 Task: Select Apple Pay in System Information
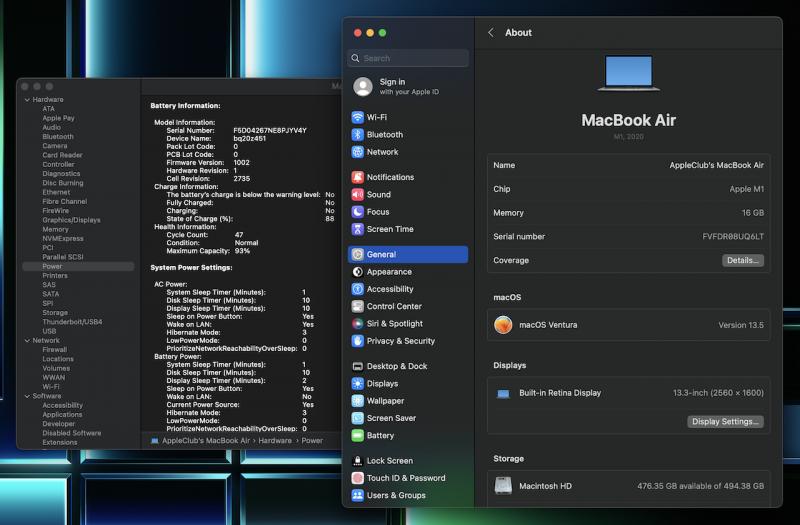coord(58,118)
